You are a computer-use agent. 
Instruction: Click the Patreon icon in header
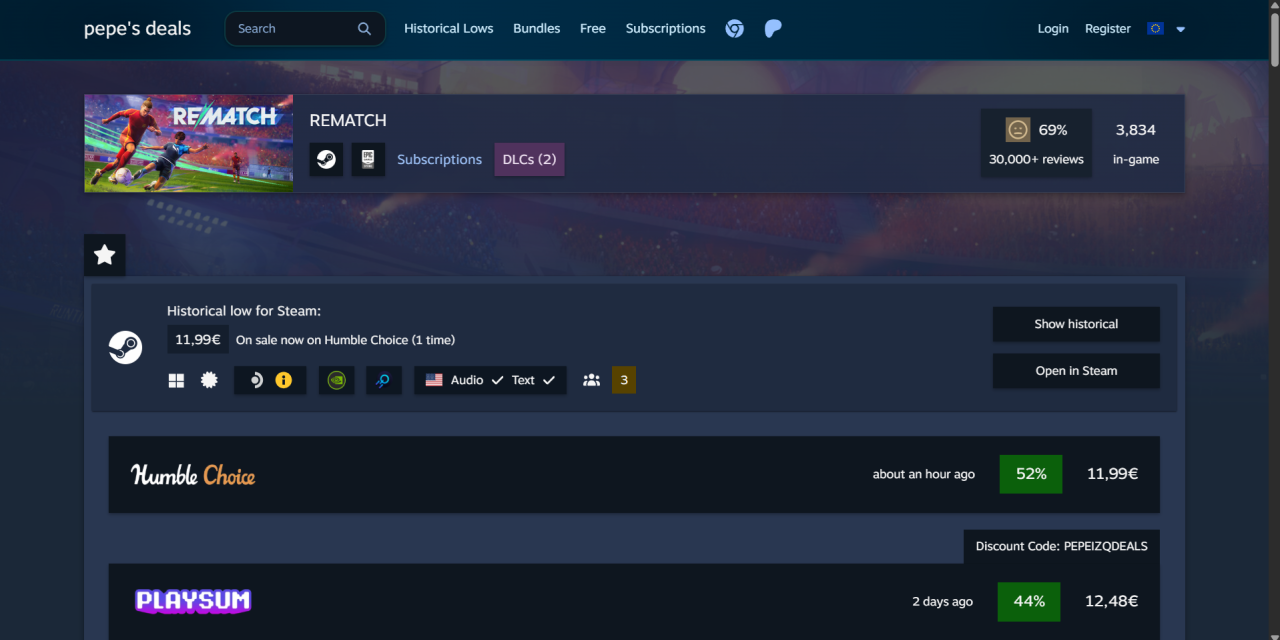[773, 29]
